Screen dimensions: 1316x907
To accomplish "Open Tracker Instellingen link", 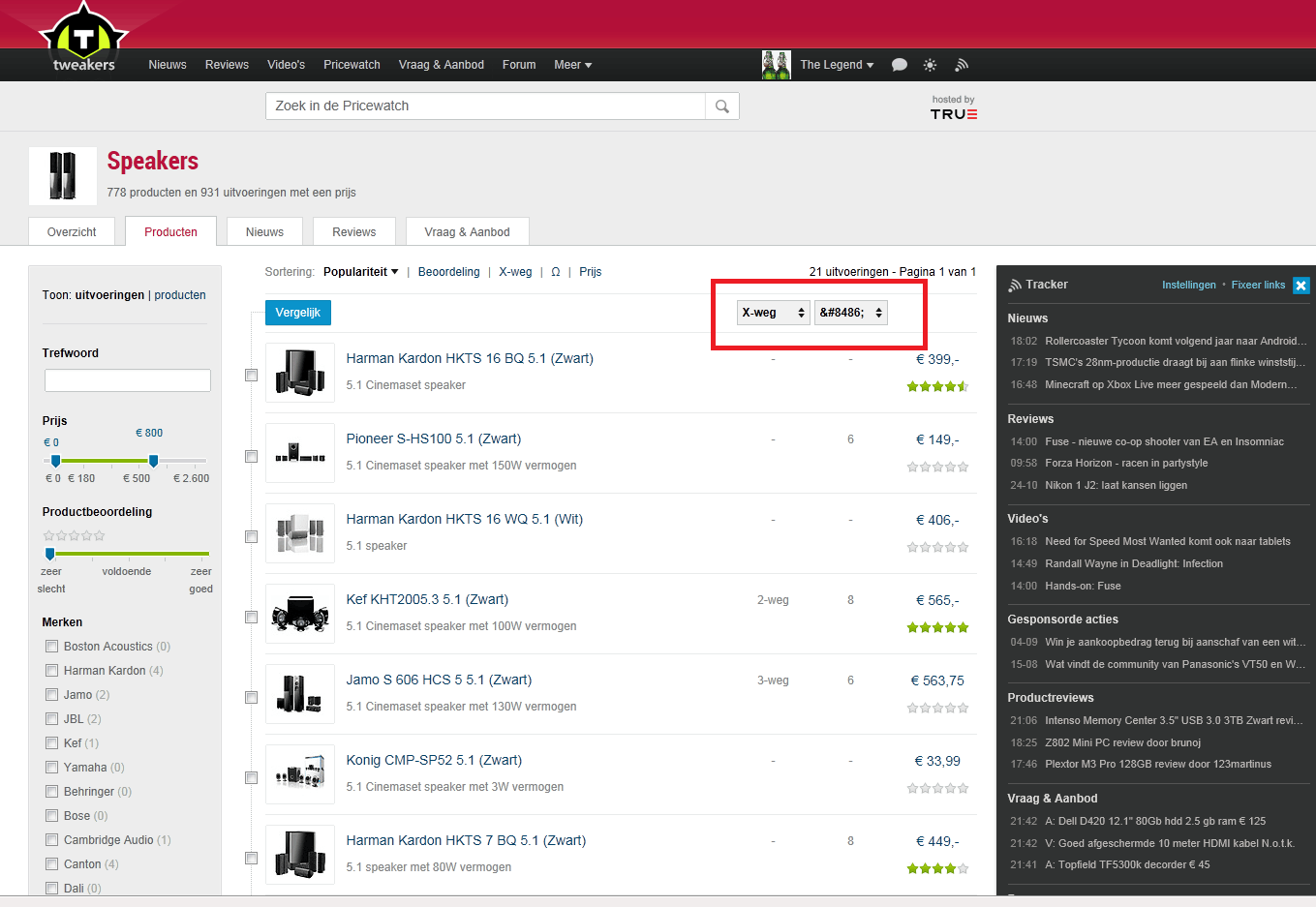I will [x=1188, y=285].
